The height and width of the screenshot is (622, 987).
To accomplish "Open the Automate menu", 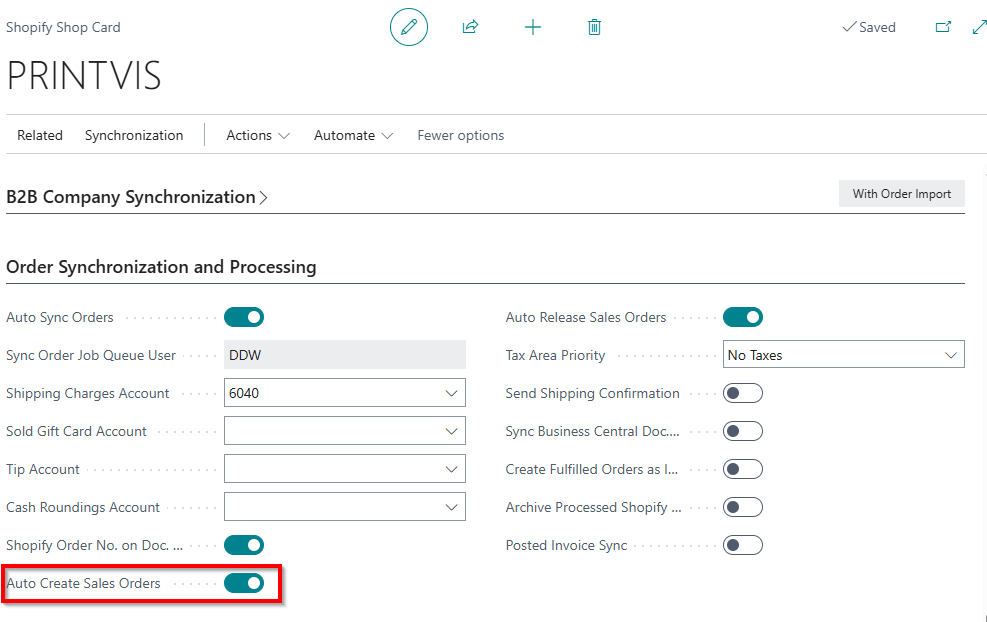I will [353, 135].
